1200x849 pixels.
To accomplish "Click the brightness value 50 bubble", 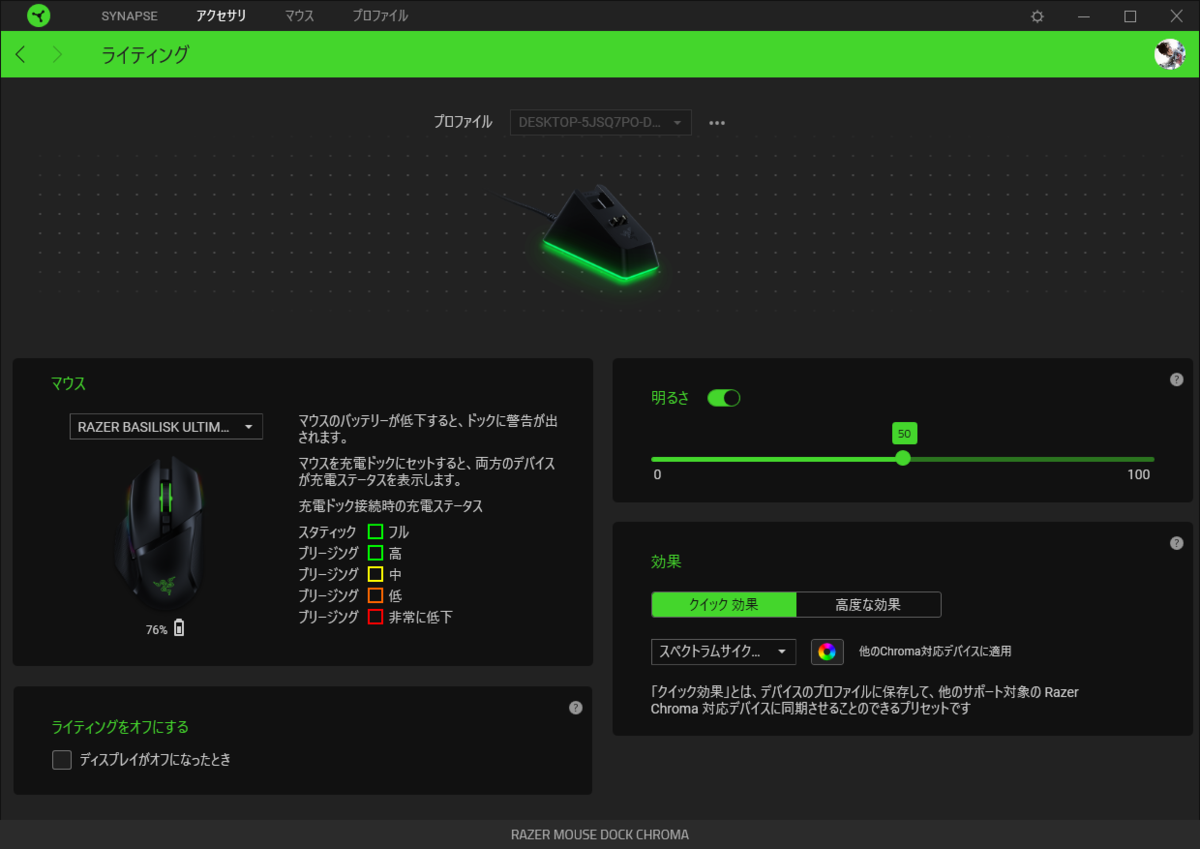I will [904, 434].
